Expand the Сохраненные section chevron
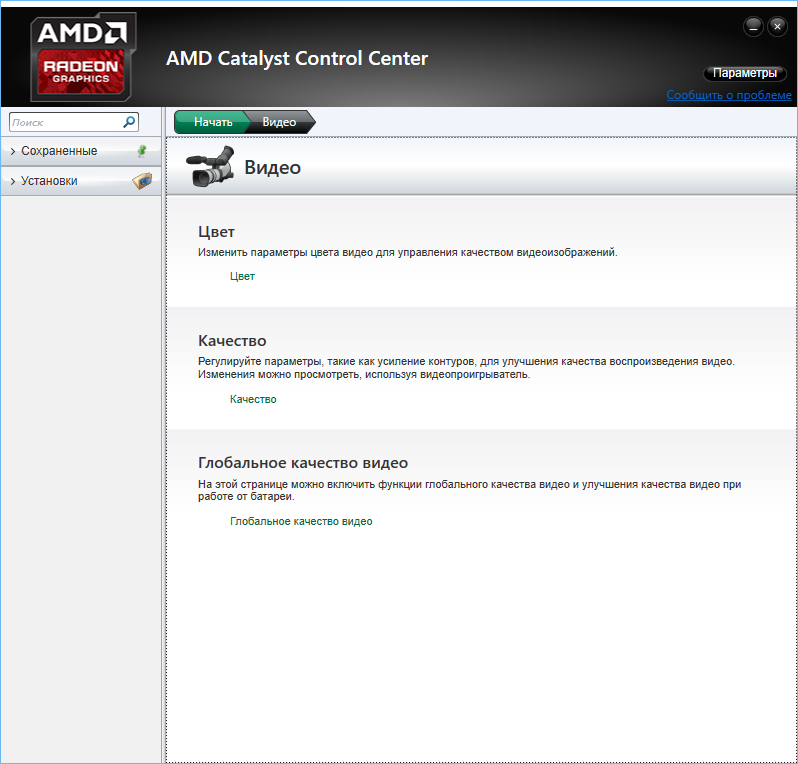 [x=12, y=151]
